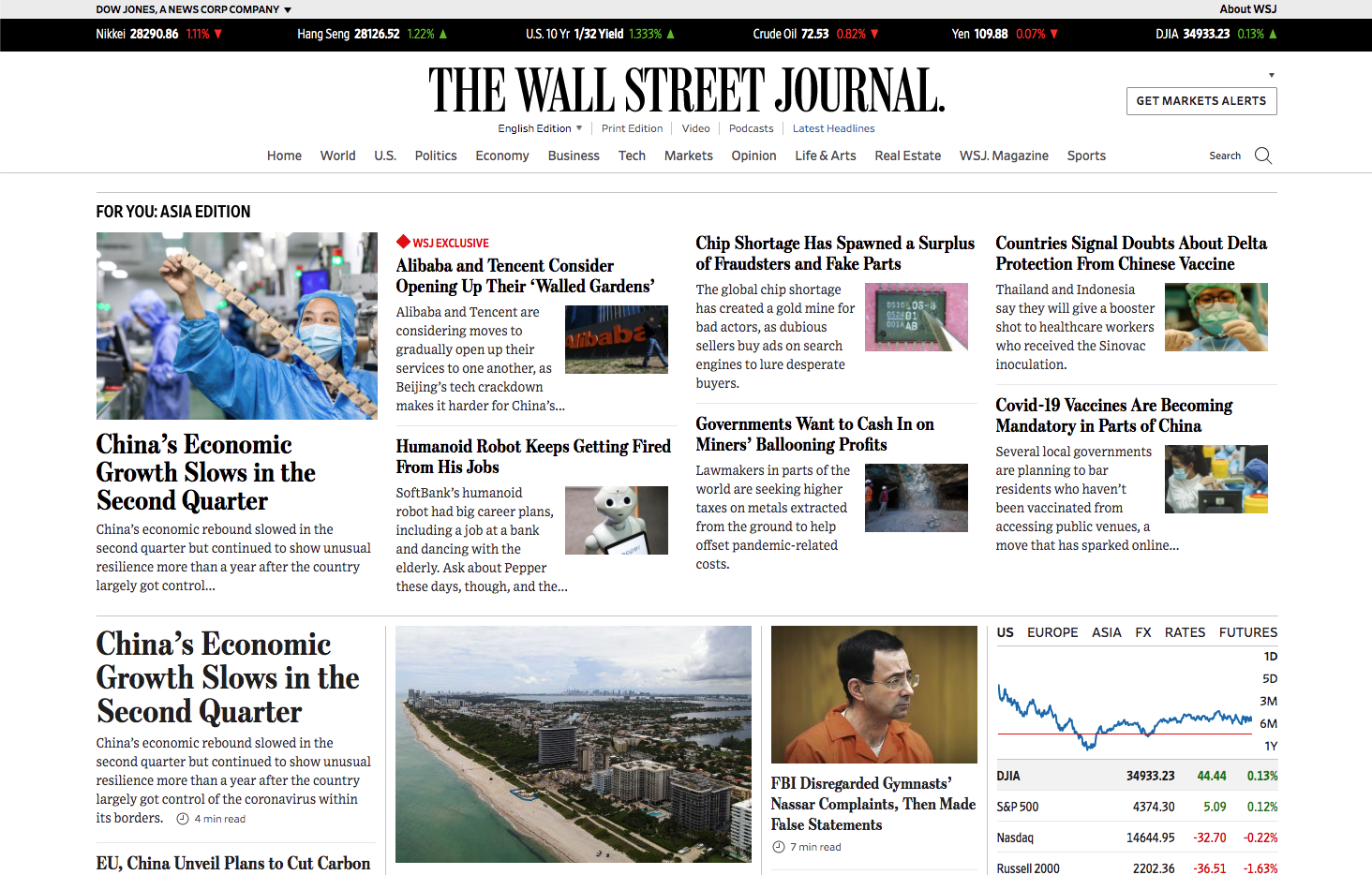1372x875 pixels.
Task: Click the Search field label
Action: click(x=1225, y=156)
